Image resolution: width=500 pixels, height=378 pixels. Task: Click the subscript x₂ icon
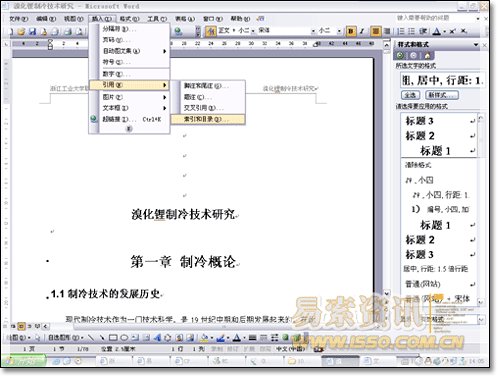click(x=464, y=31)
